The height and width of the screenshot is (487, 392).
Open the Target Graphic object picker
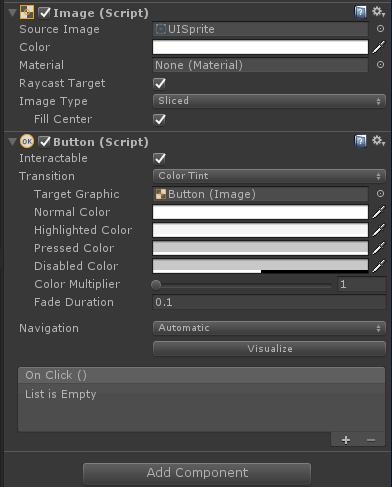pyautogui.click(x=380, y=194)
